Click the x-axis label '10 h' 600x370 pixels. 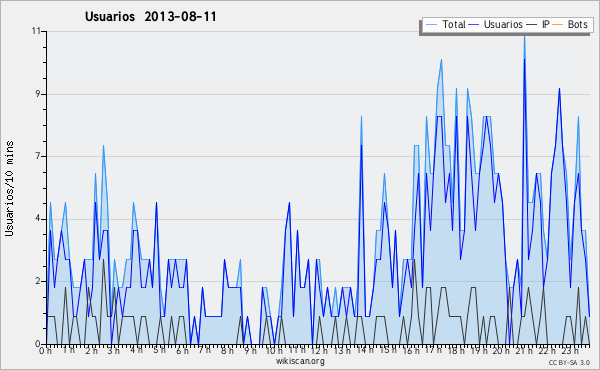(274, 351)
